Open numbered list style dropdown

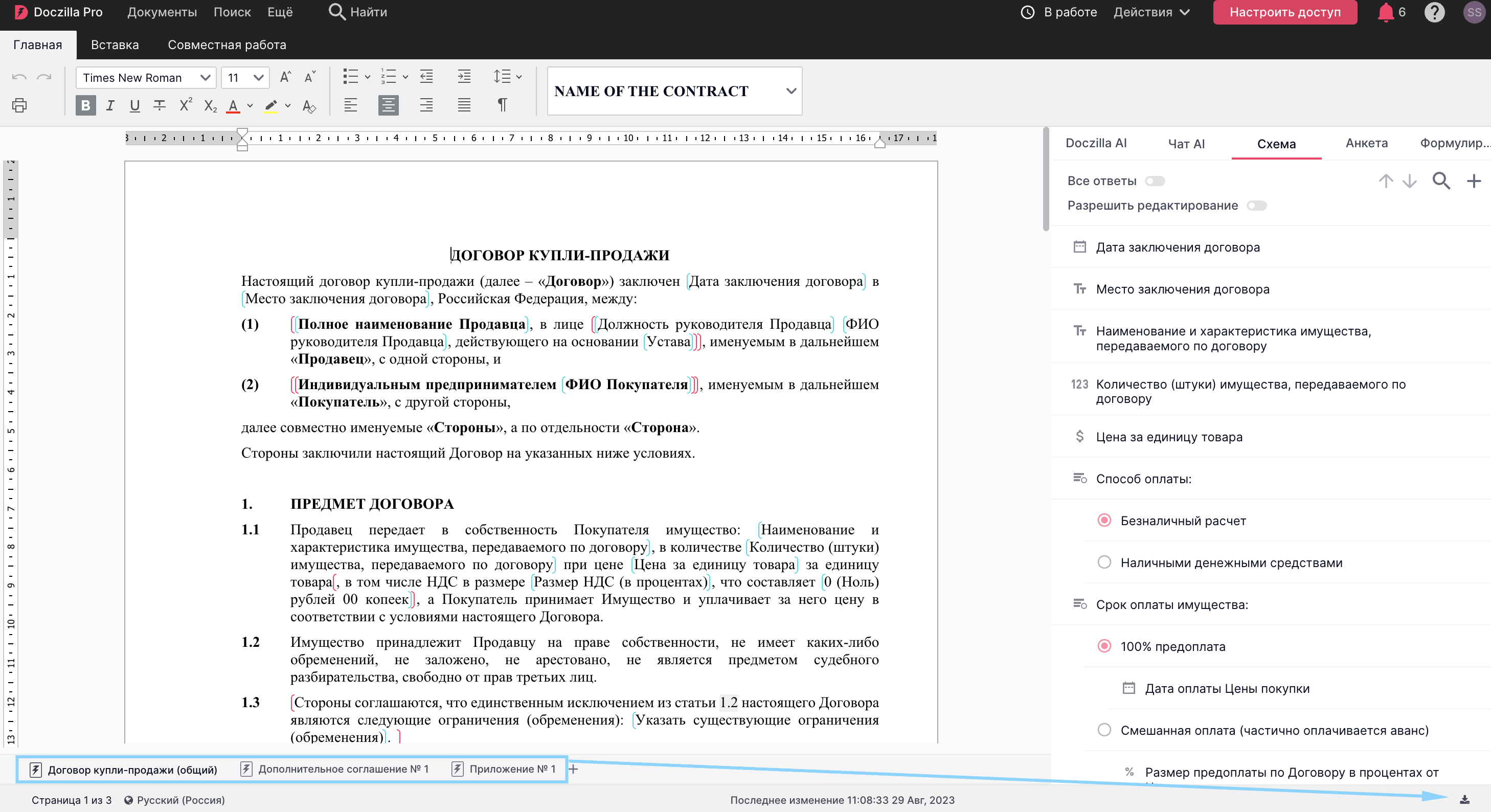(x=405, y=76)
